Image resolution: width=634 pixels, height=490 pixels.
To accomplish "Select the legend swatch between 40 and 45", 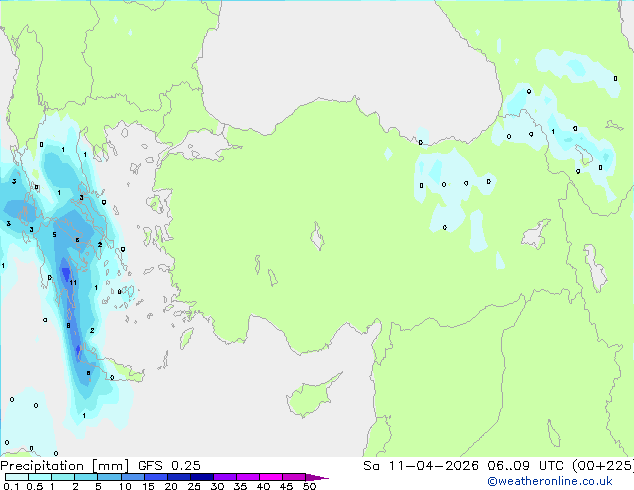I will [x=271, y=477].
